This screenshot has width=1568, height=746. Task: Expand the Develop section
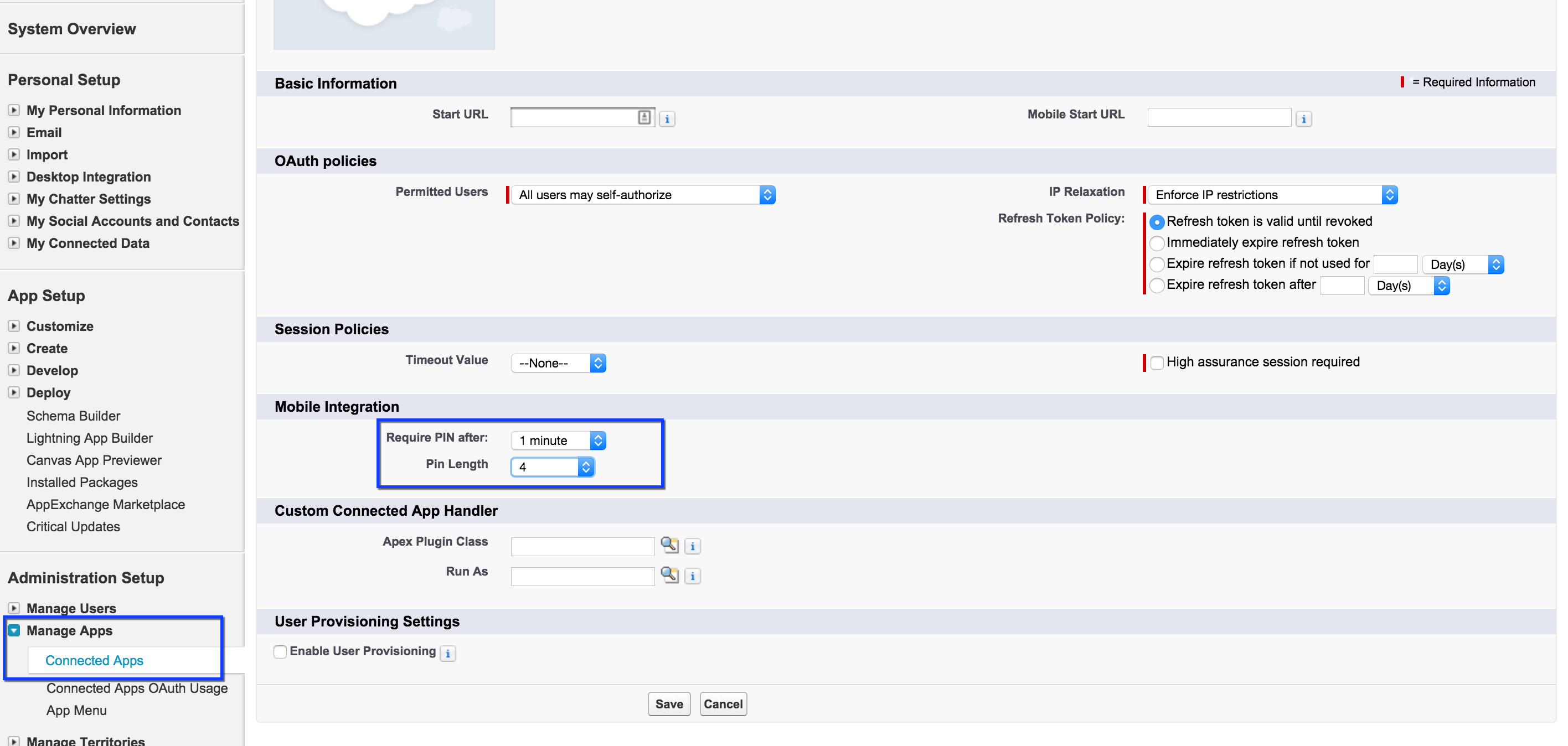(x=14, y=371)
